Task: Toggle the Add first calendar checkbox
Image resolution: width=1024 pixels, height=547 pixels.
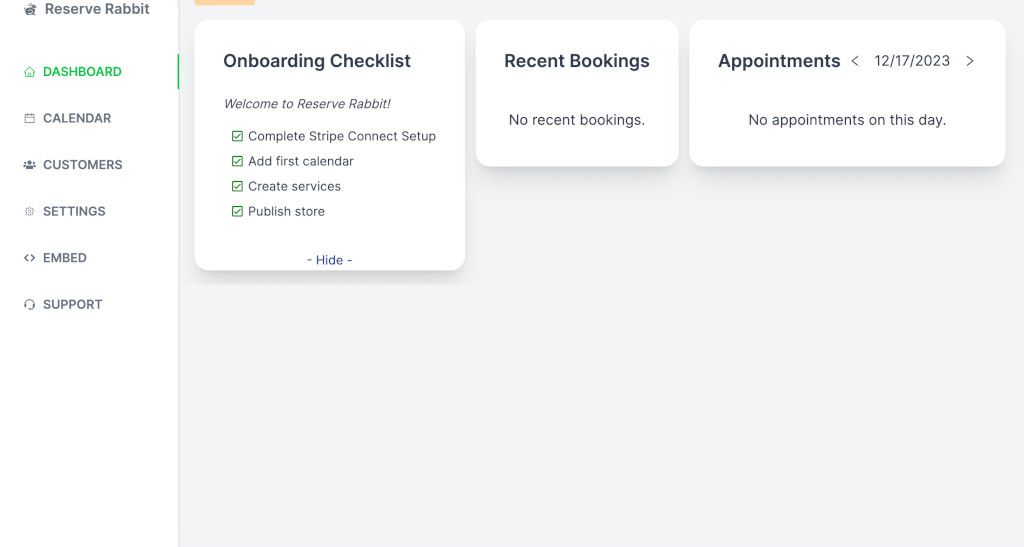Action: (237, 161)
